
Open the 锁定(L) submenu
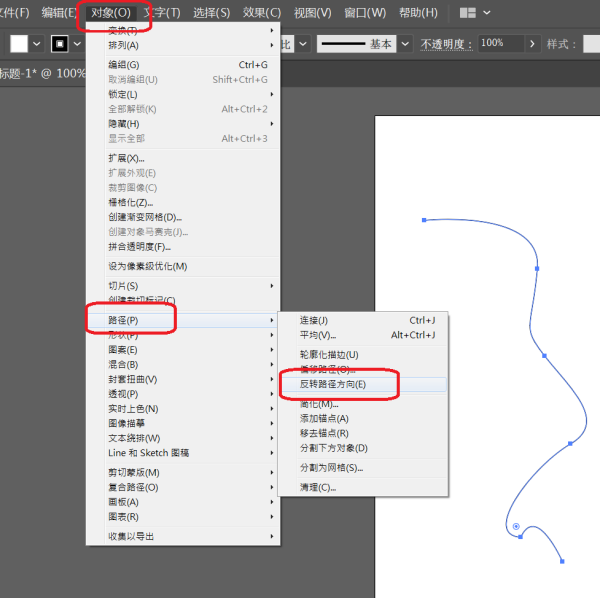coord(183,94)
